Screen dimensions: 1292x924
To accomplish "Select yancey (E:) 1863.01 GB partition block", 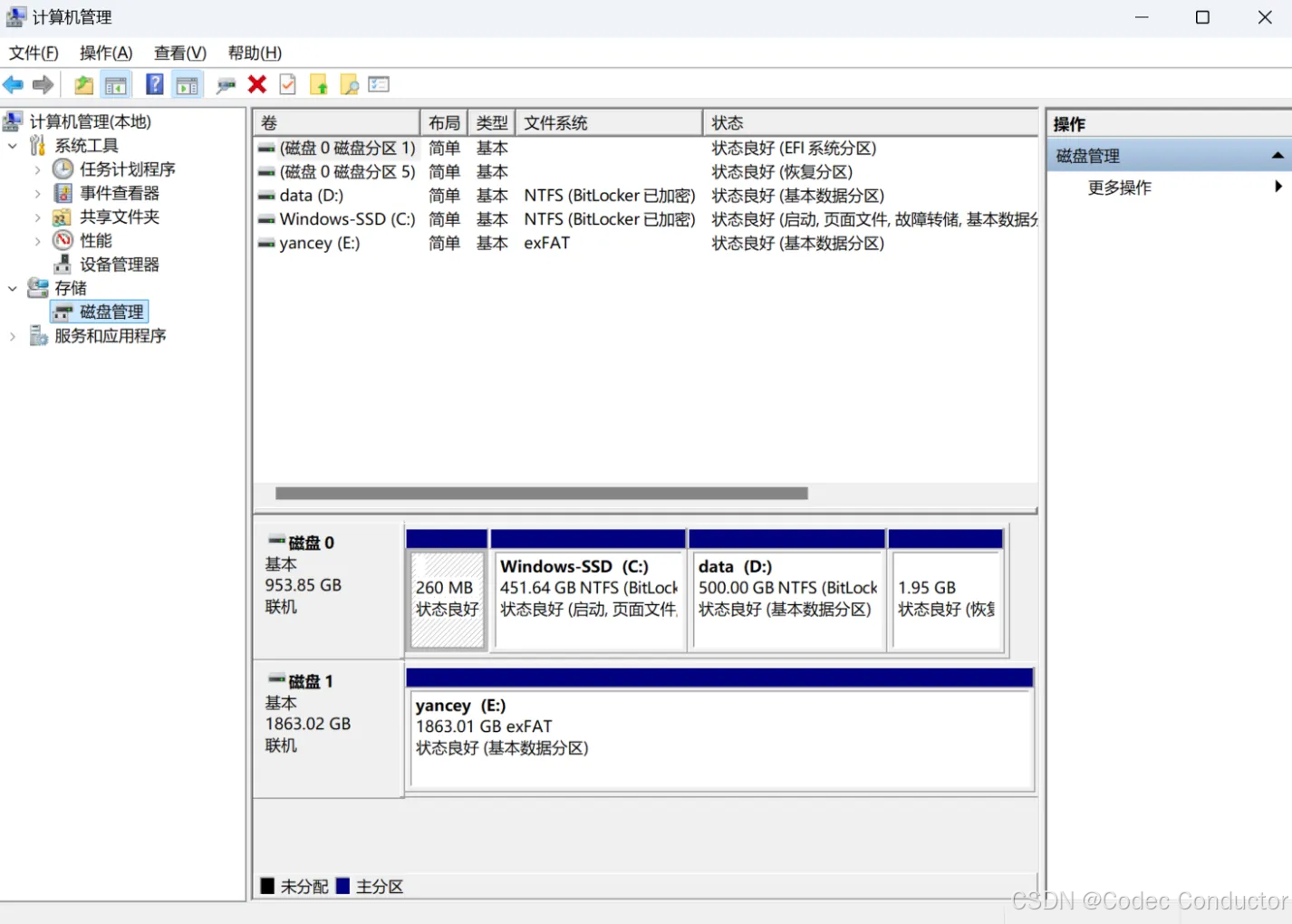I will coord(720,730).
